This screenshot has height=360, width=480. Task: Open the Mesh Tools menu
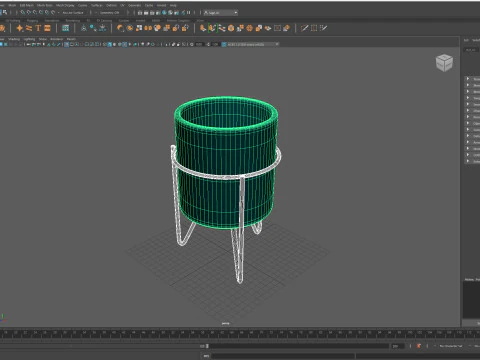pos(45,5)
